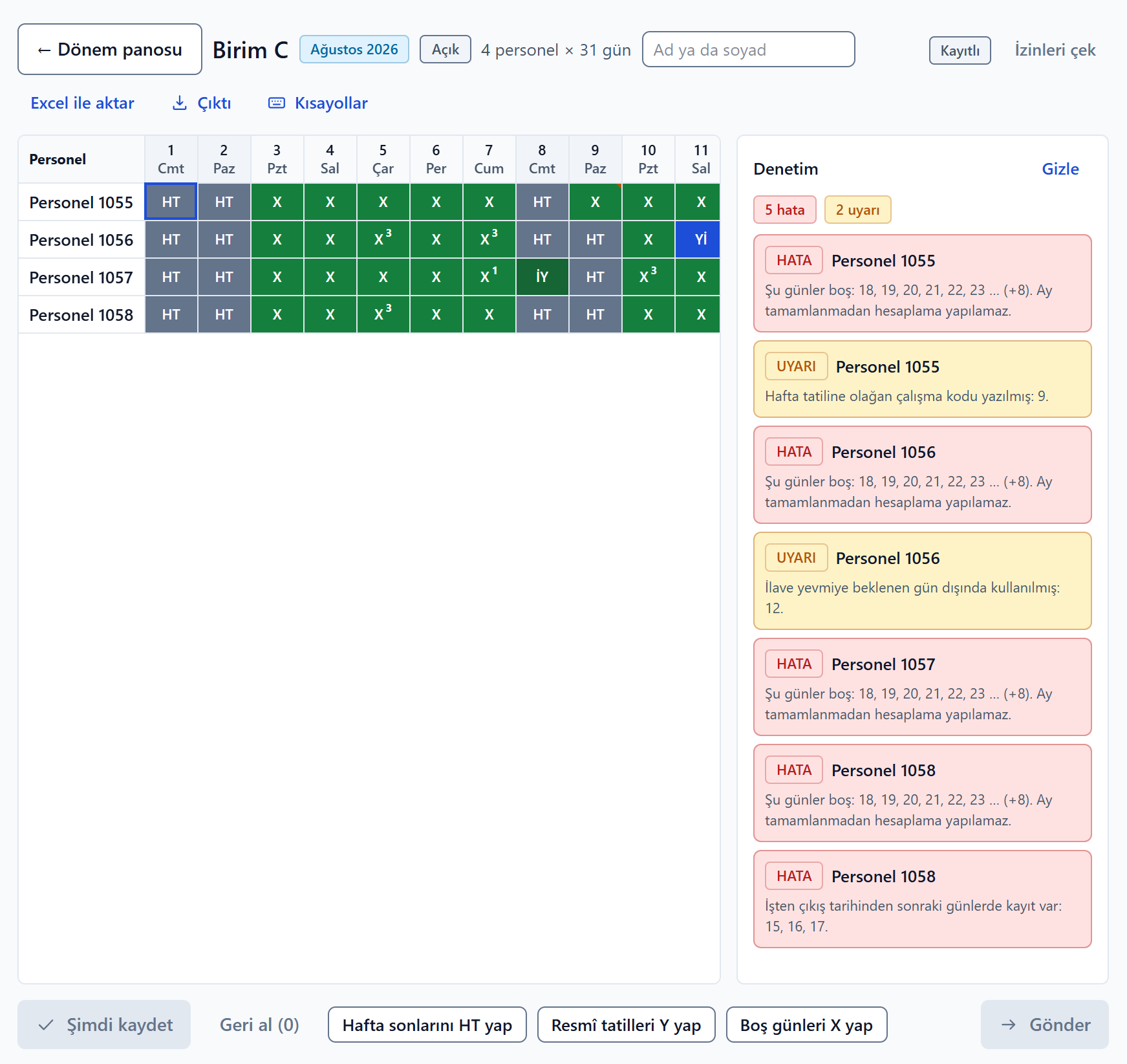Select Personel 1058 day 9 HT cell
Image resolution: width=1127 pixels, height=1064 pixels.
[596, 314]
